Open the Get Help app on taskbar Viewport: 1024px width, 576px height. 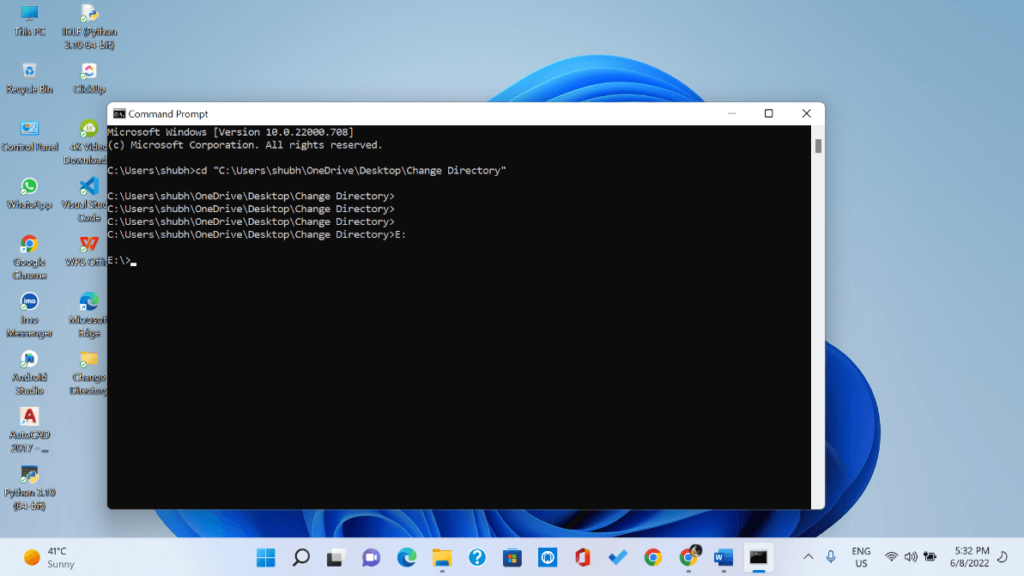tap(477, 557)
